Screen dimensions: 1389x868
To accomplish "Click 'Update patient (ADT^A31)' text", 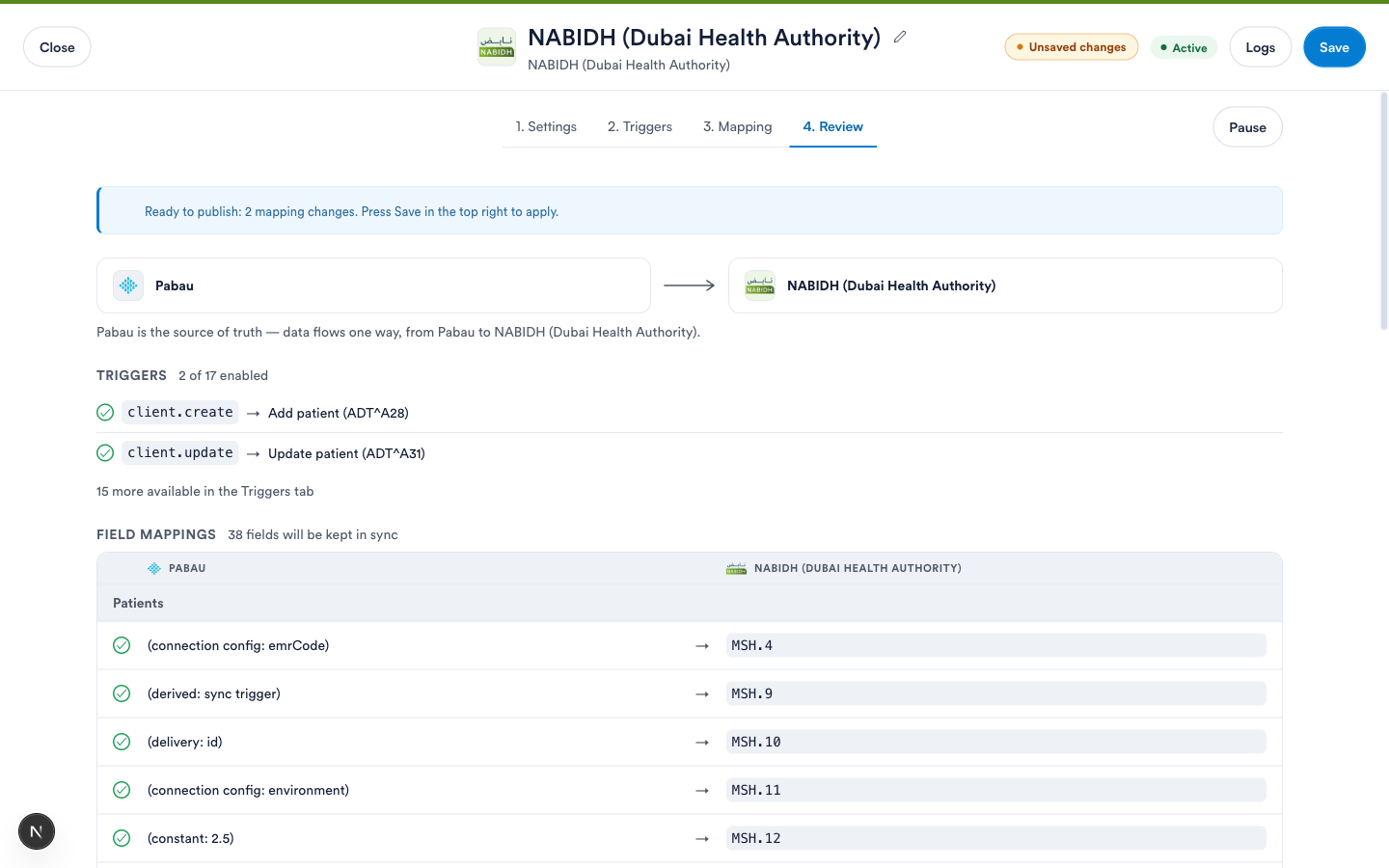I will 346,453.
